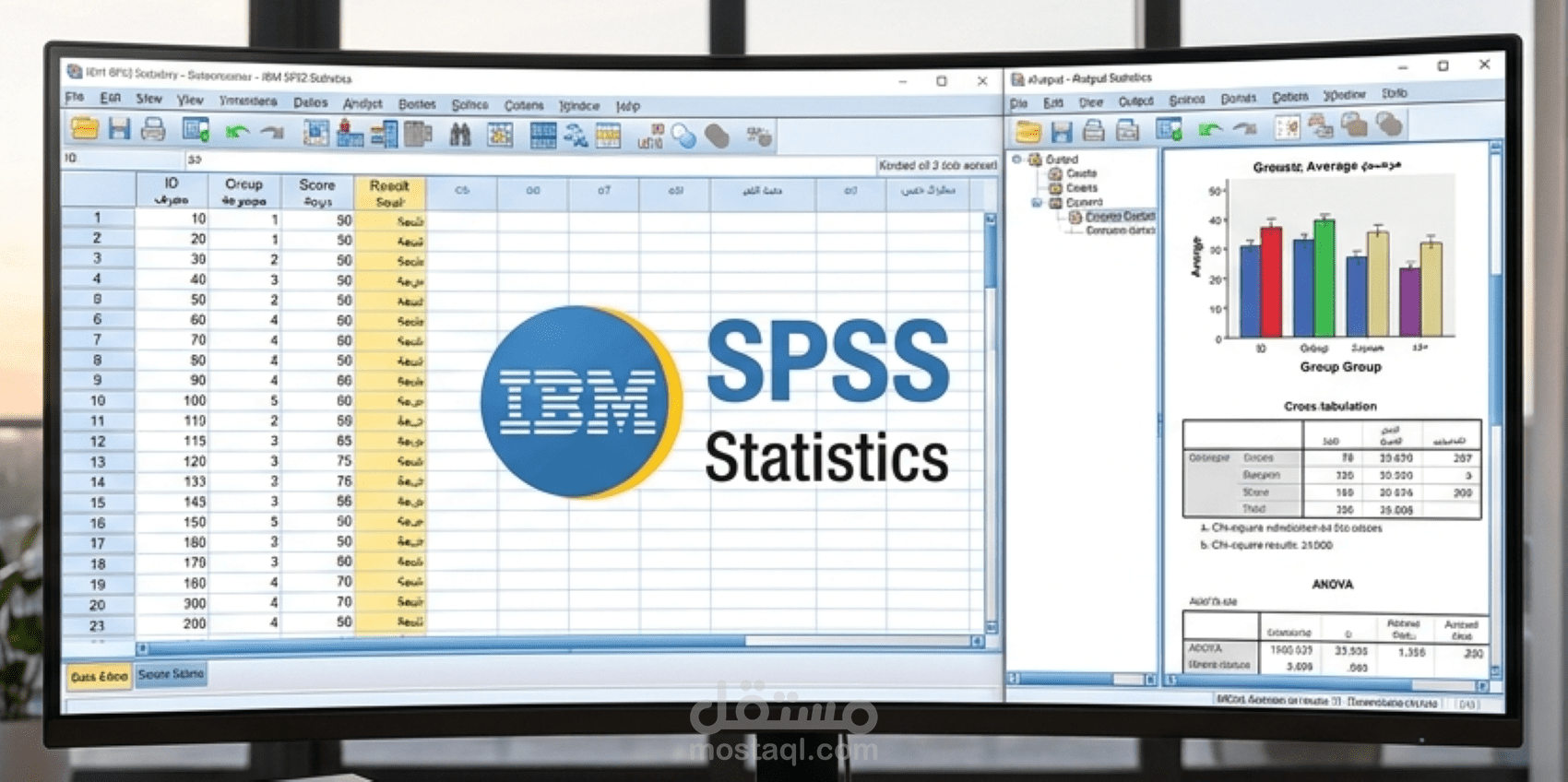Select the highlighted "Resalt" column header
Viewport: 1568px width, 782px height.
[390, 194]
